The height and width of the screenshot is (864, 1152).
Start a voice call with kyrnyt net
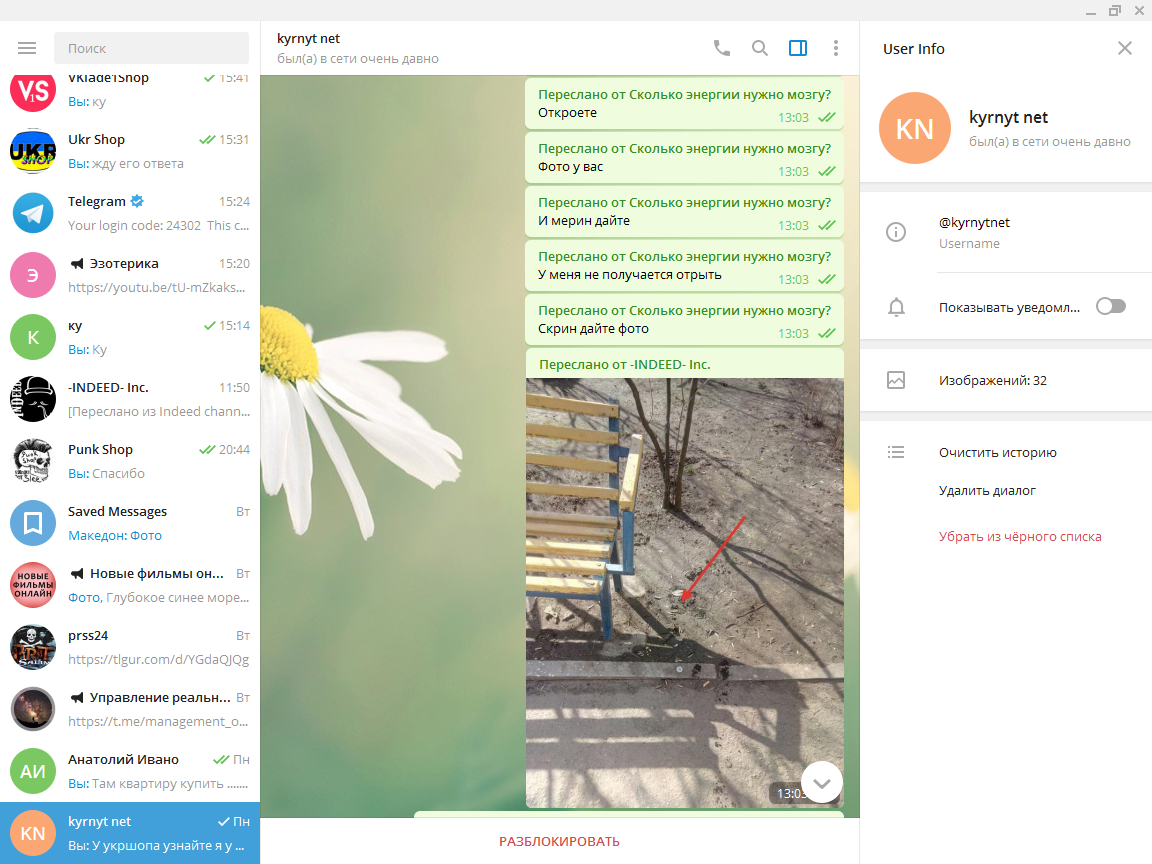click(721, 48)
